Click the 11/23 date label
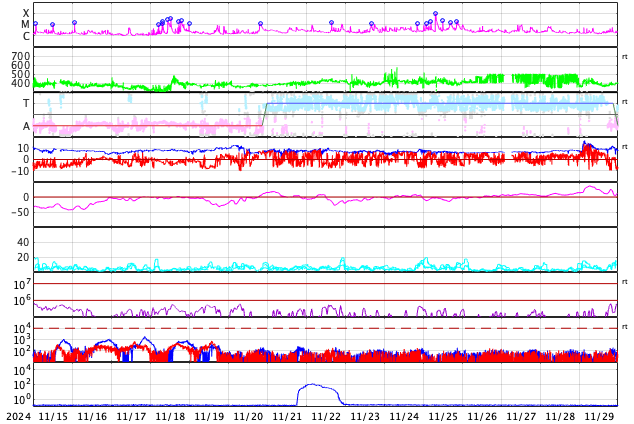634x424 pixels. (x=365, y=417)
